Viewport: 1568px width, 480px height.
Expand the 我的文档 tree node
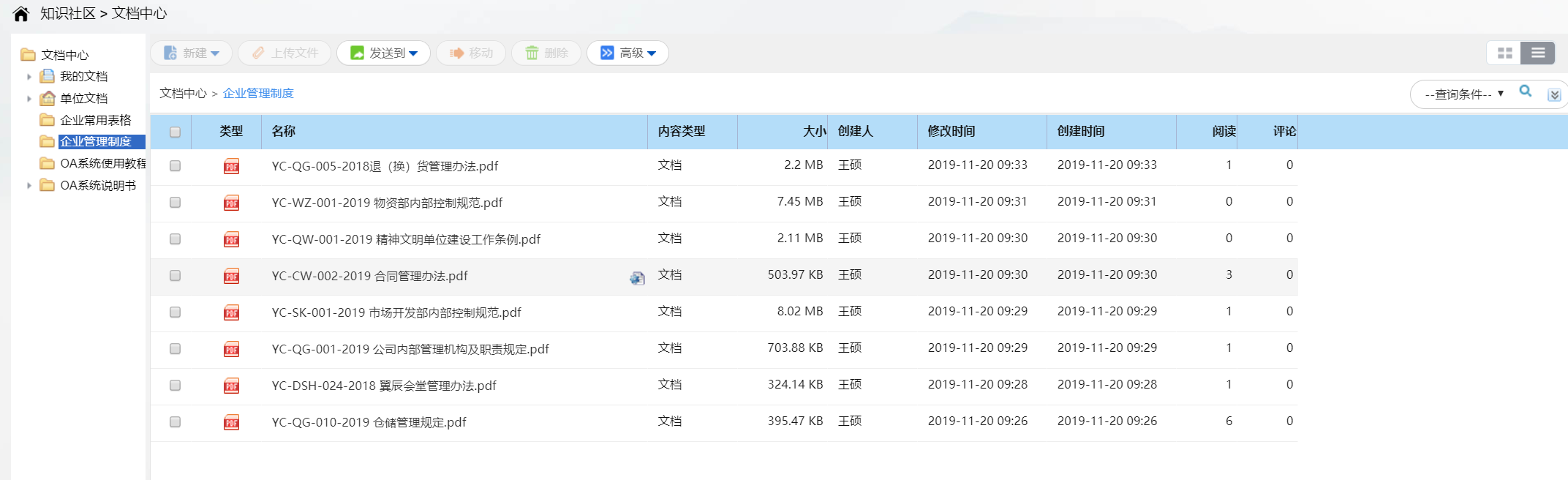point(29,76)
